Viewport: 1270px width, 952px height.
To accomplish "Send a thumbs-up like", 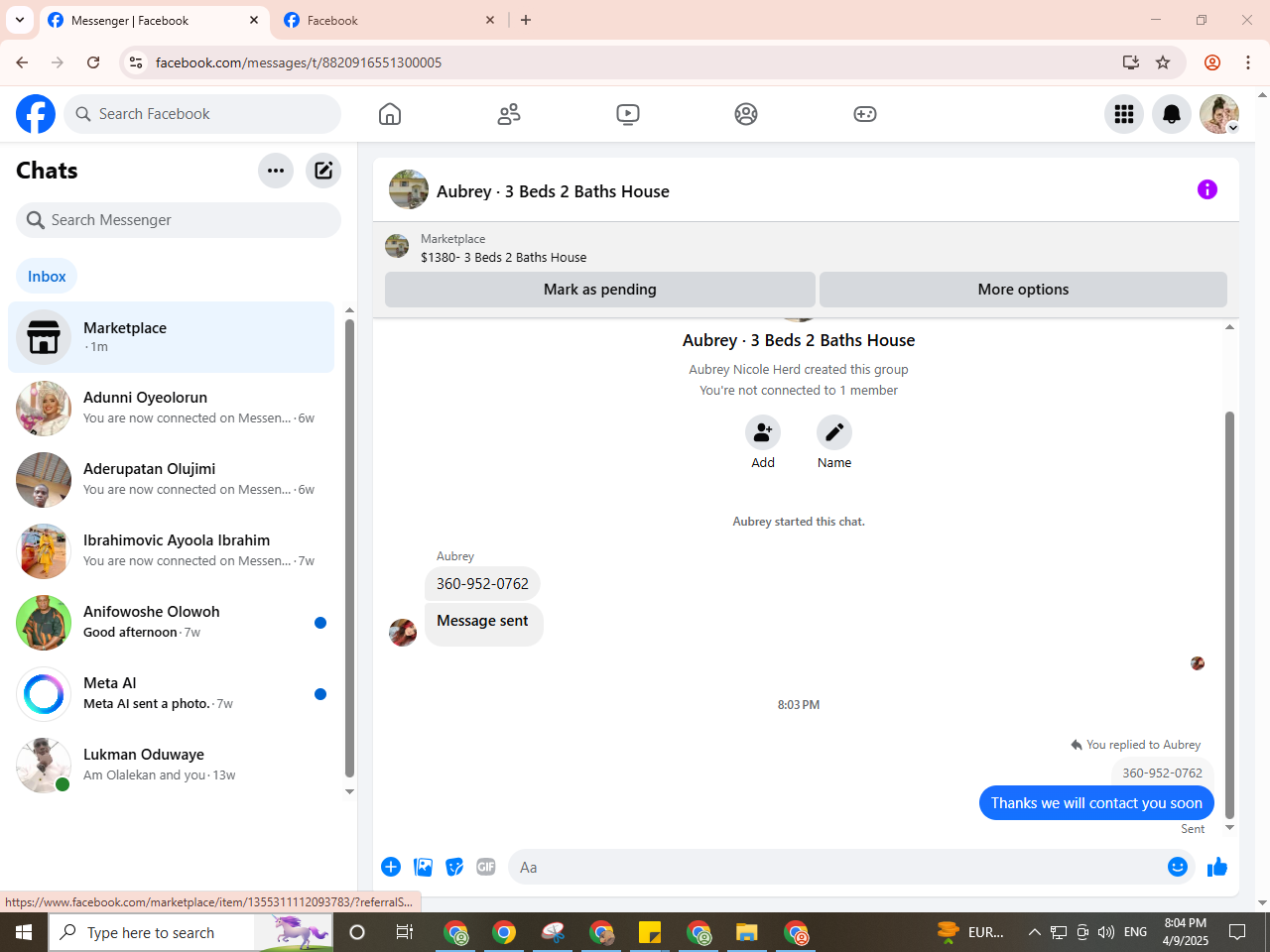I will coord(1217,868).
